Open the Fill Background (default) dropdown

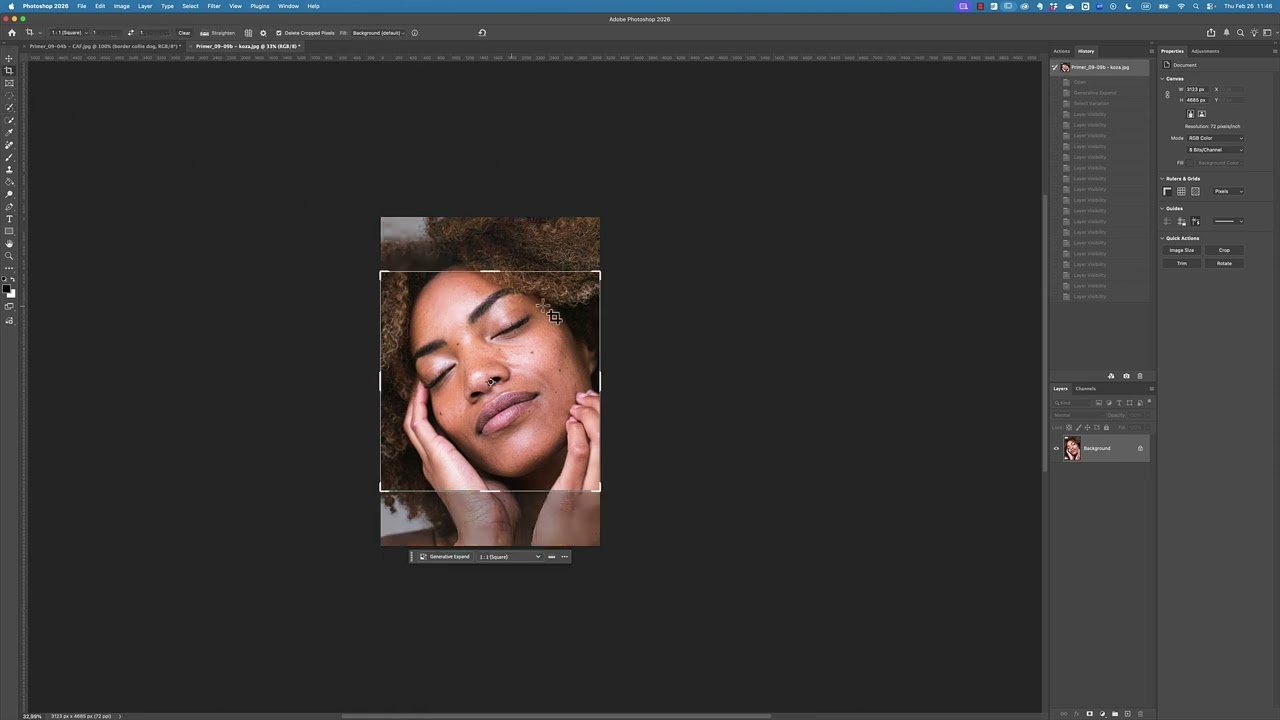coord(378,33)
